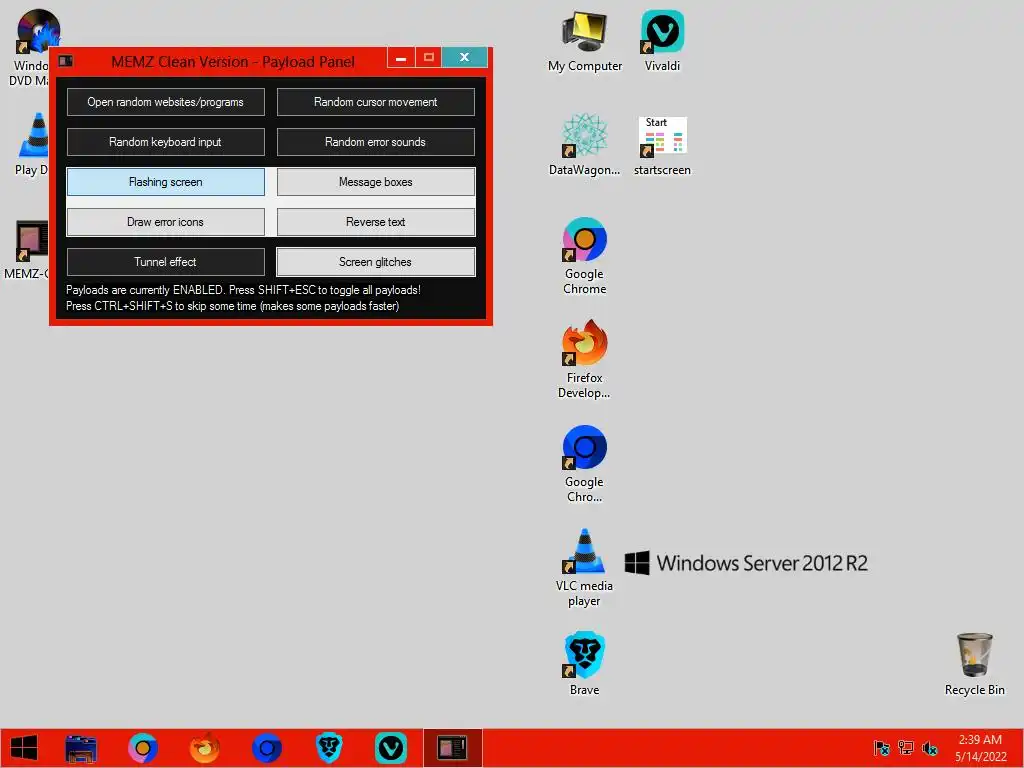Select Firefox Developer desktop shortcut

(x=584, y=359)
